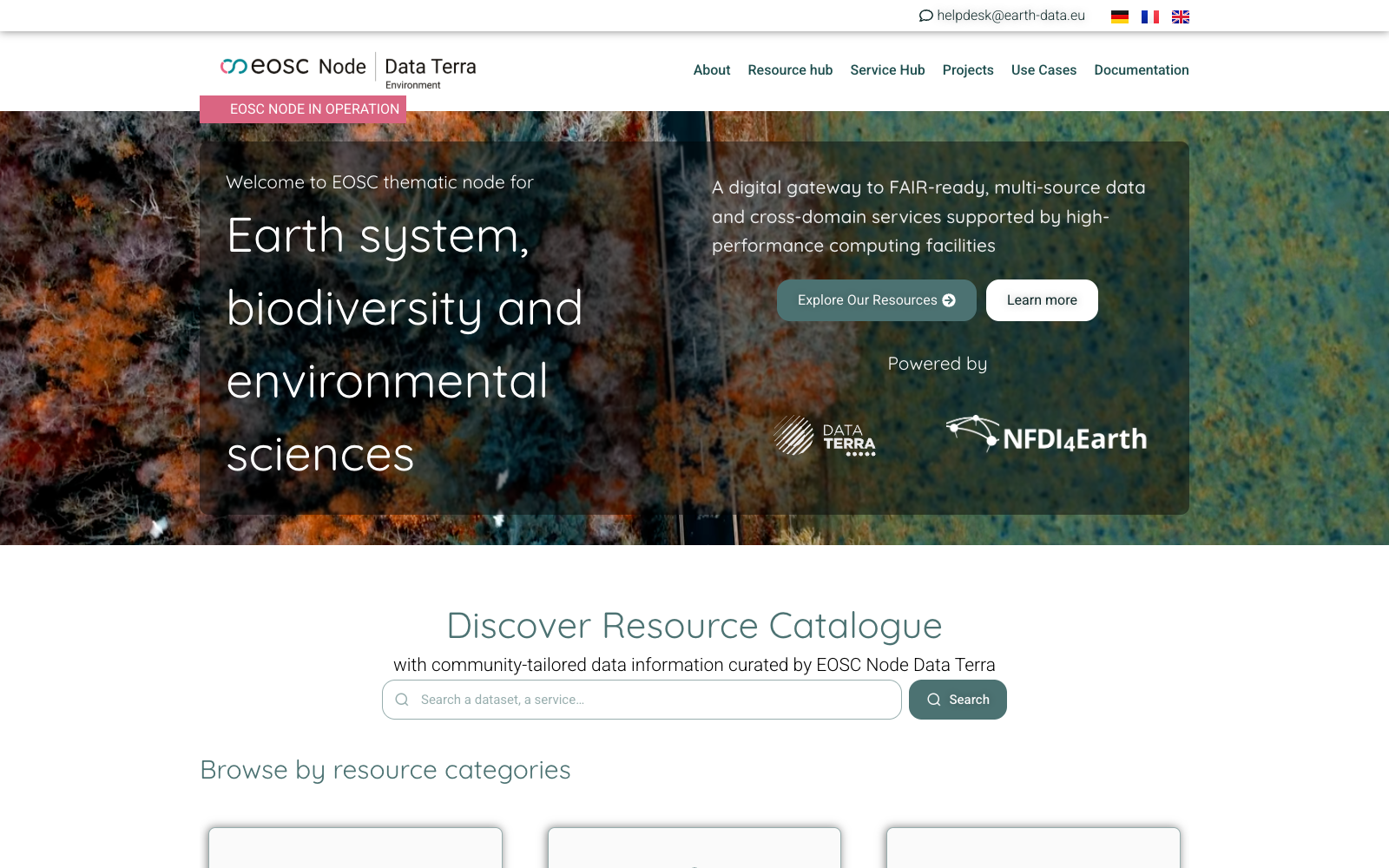Viewport: 1389px width, 868px height.
Task: Click the Discover Resource Catalogue heading
Action: click(694, 626)
